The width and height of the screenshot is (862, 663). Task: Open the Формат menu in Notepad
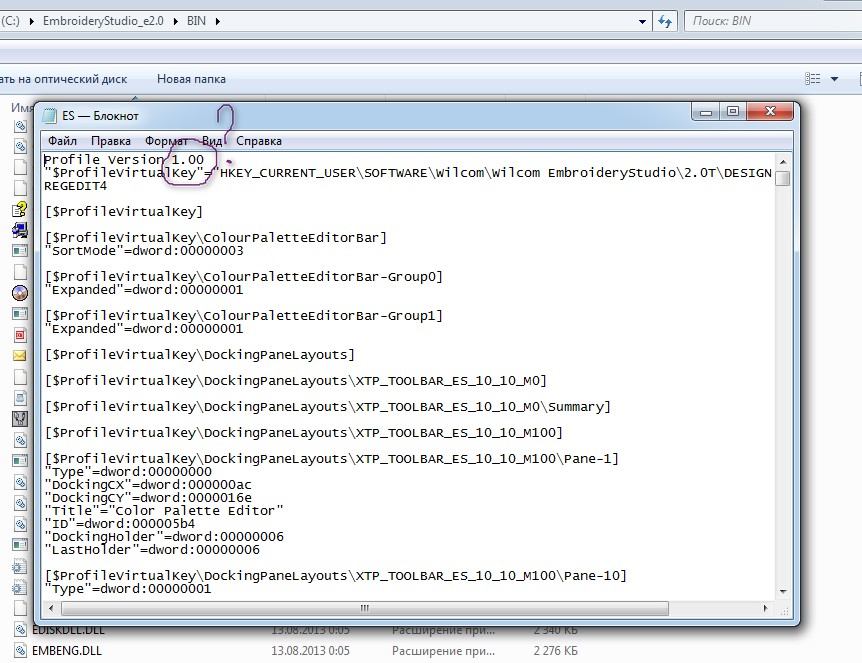[166, 141]
